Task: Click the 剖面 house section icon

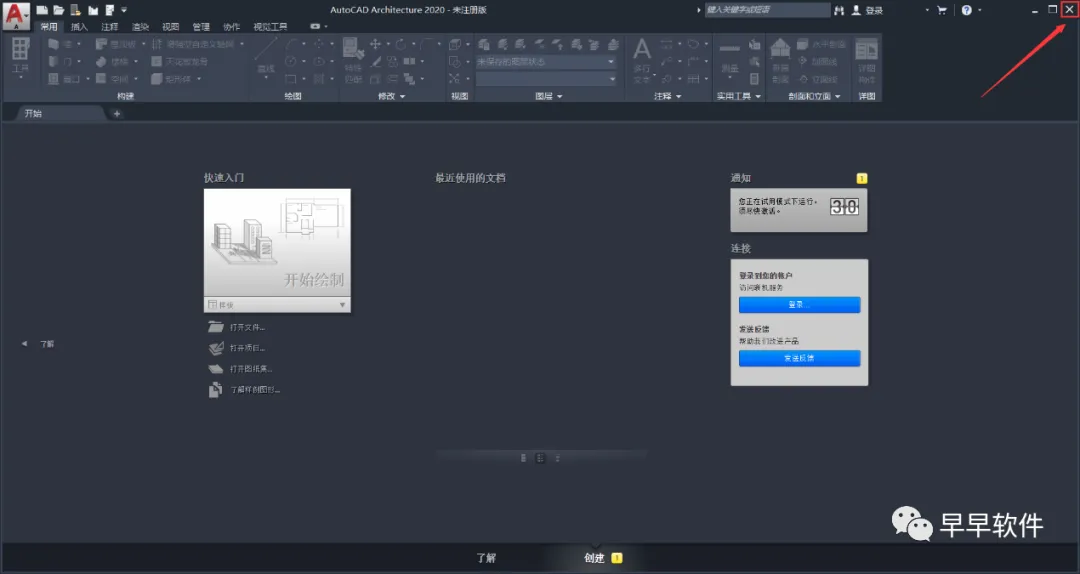Action: tap(780, 59)
